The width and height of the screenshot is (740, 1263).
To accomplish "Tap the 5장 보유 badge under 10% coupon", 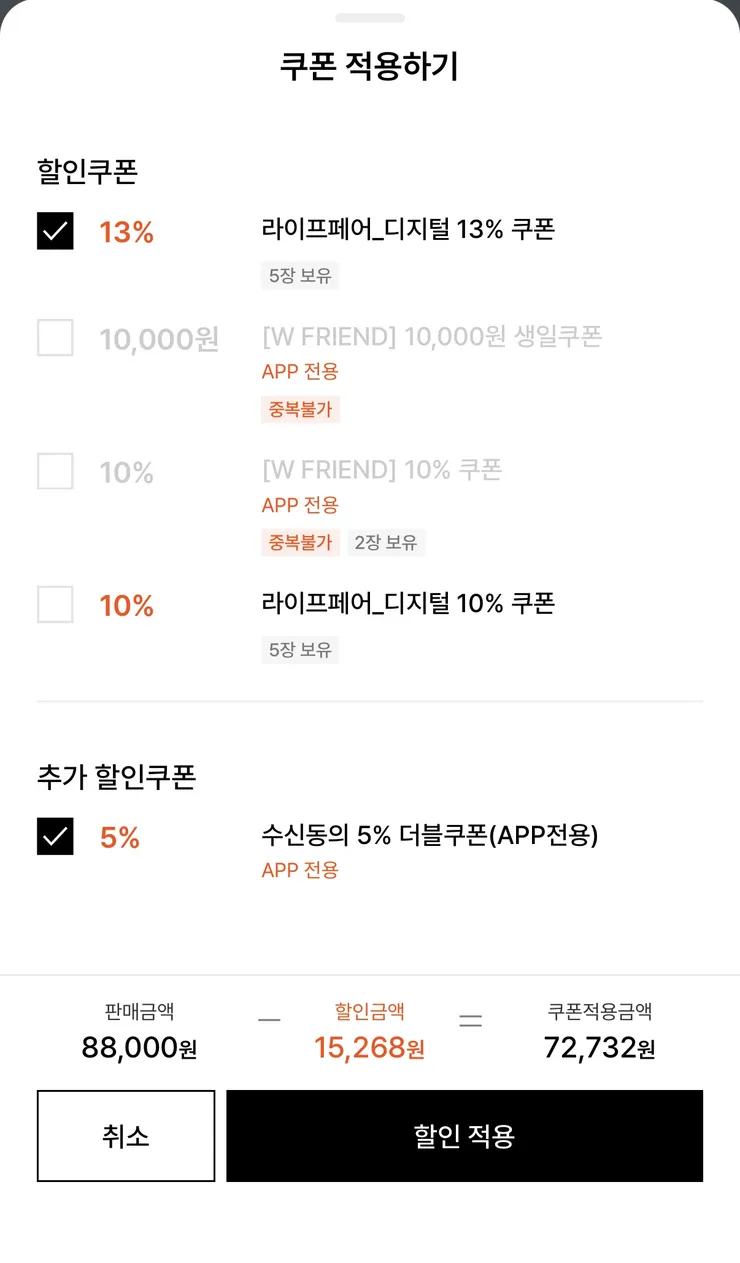I will click(300, 650).
